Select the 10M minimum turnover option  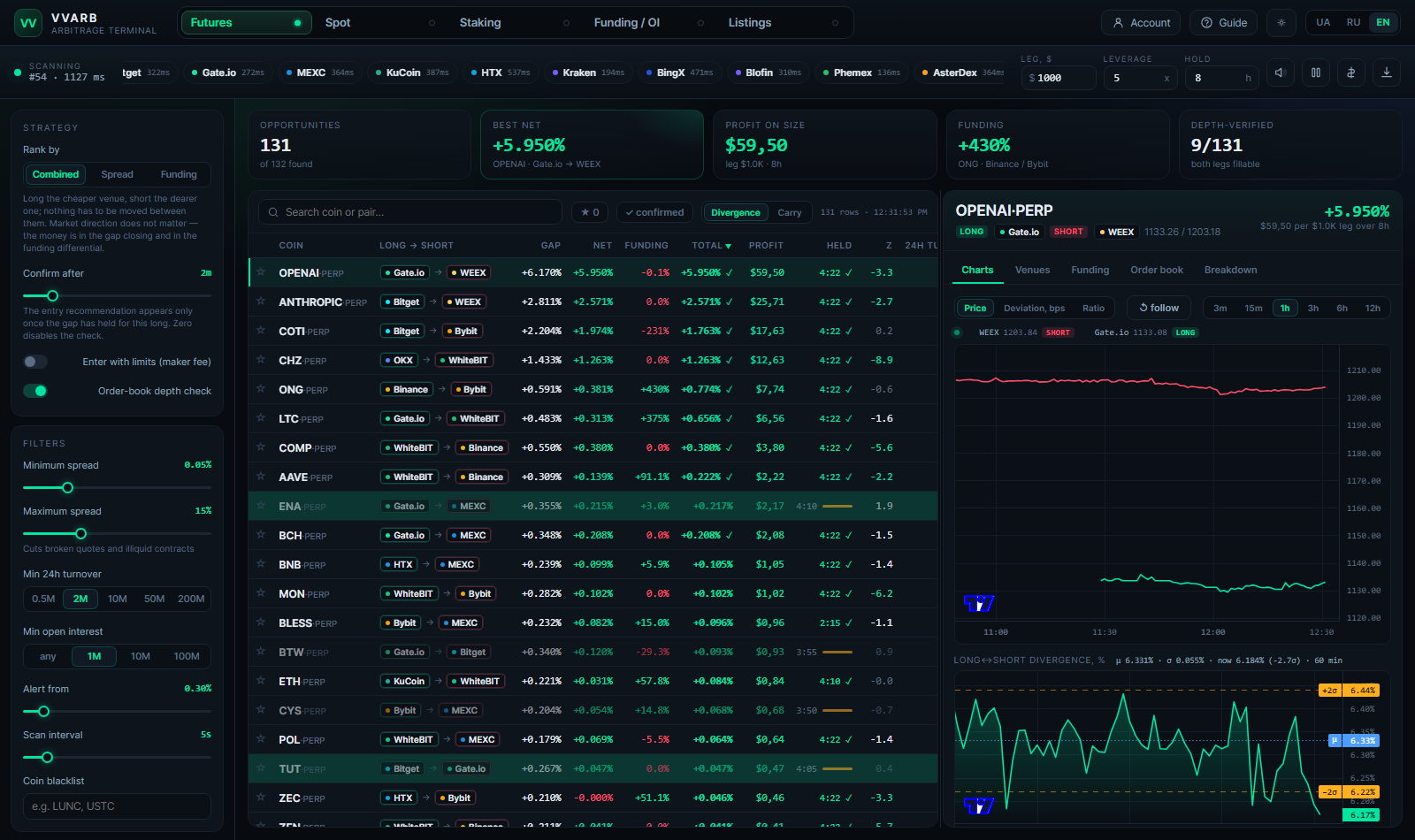pyautogui.click(x=118, y=599)
